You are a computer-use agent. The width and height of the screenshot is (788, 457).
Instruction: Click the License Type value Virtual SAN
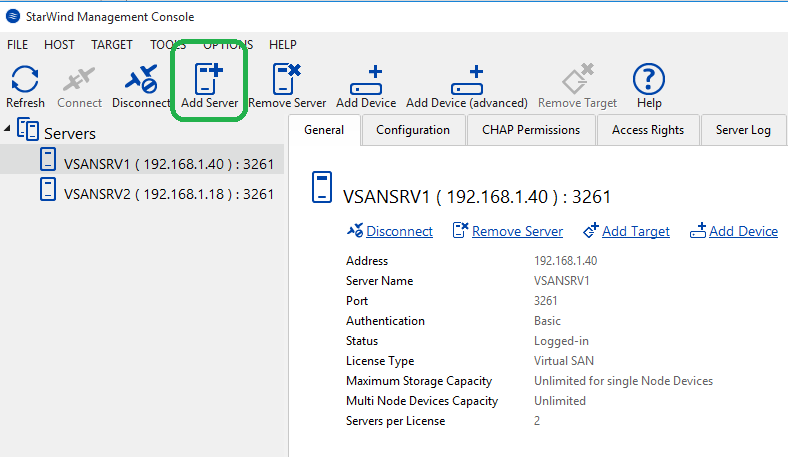click(564, 360)
